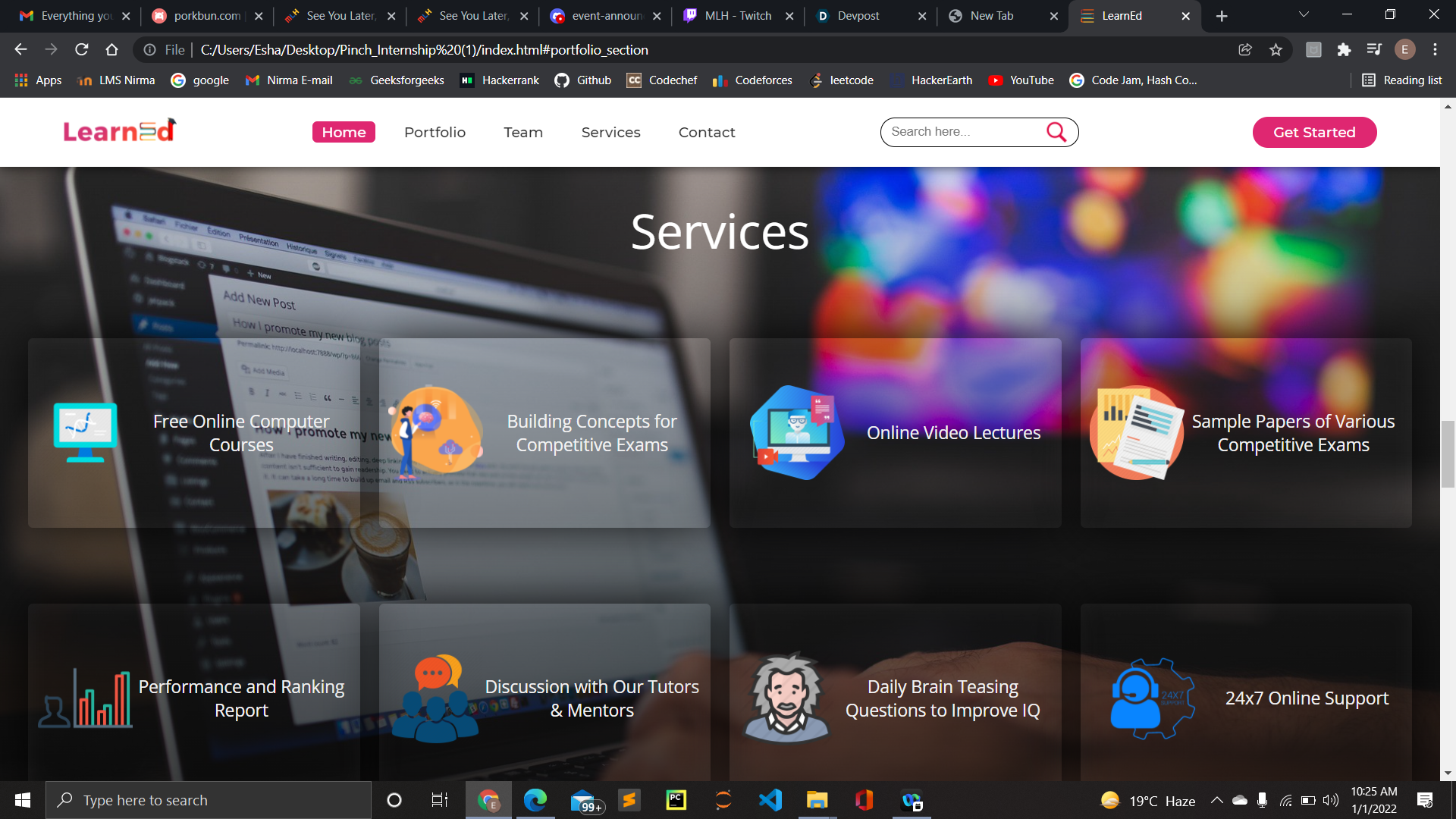Click the Sample Papers document icon

point(1136,432)
